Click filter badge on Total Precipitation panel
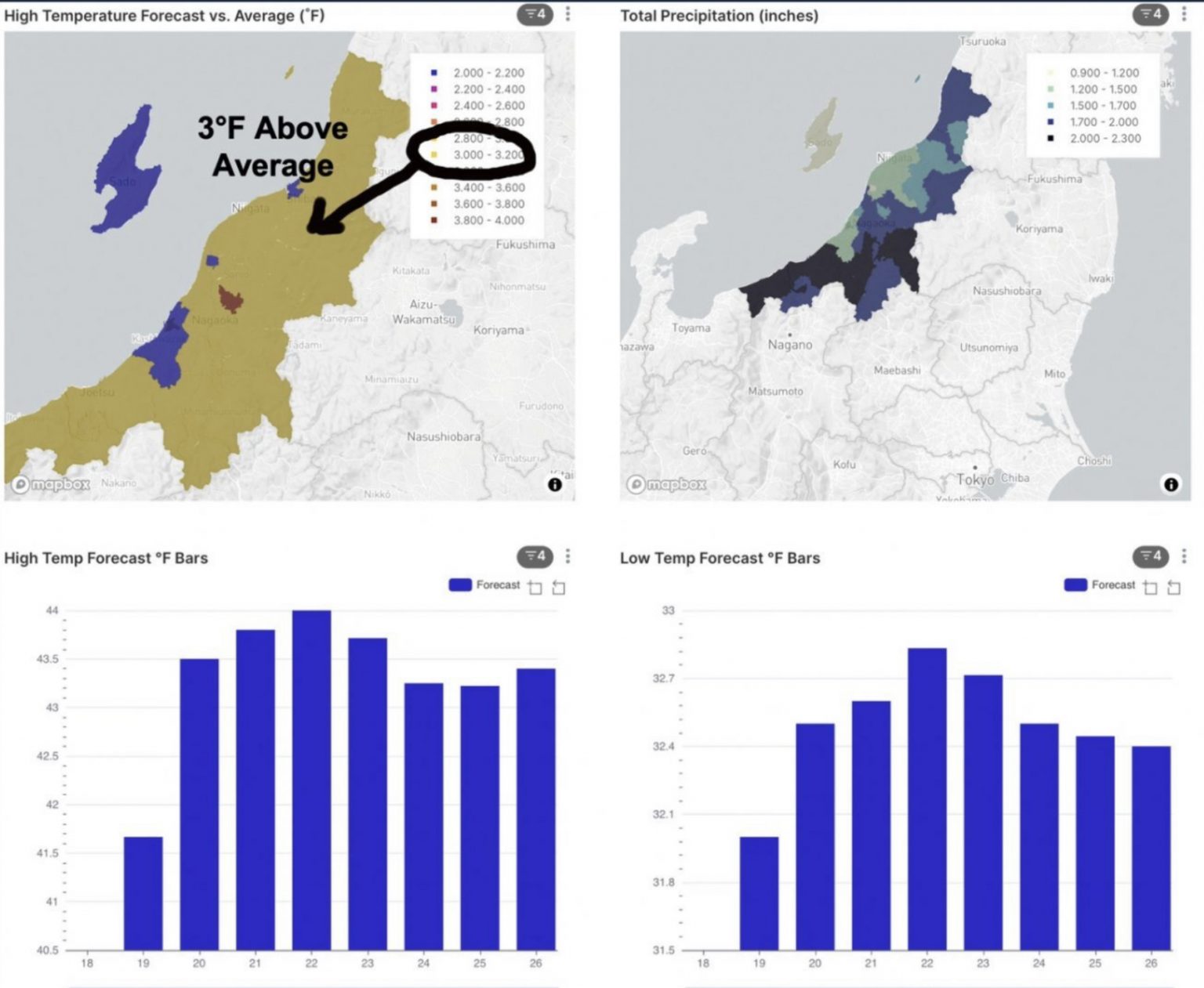Screen dimensions: 1204x988 pos(1150,14)
